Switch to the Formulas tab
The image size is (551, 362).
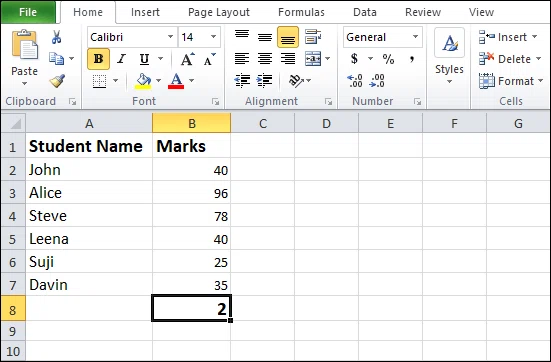[301, 12]
